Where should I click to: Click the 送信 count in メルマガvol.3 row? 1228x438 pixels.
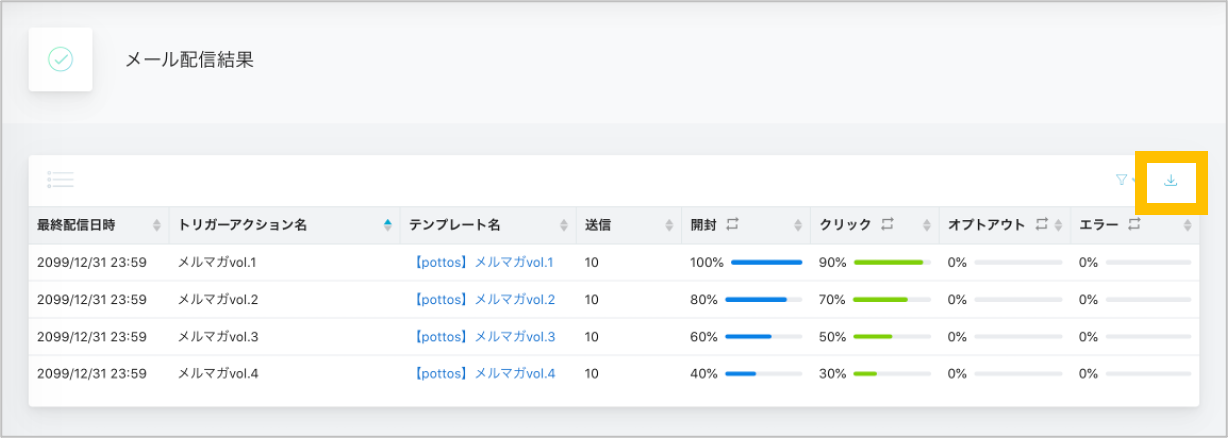592,336
